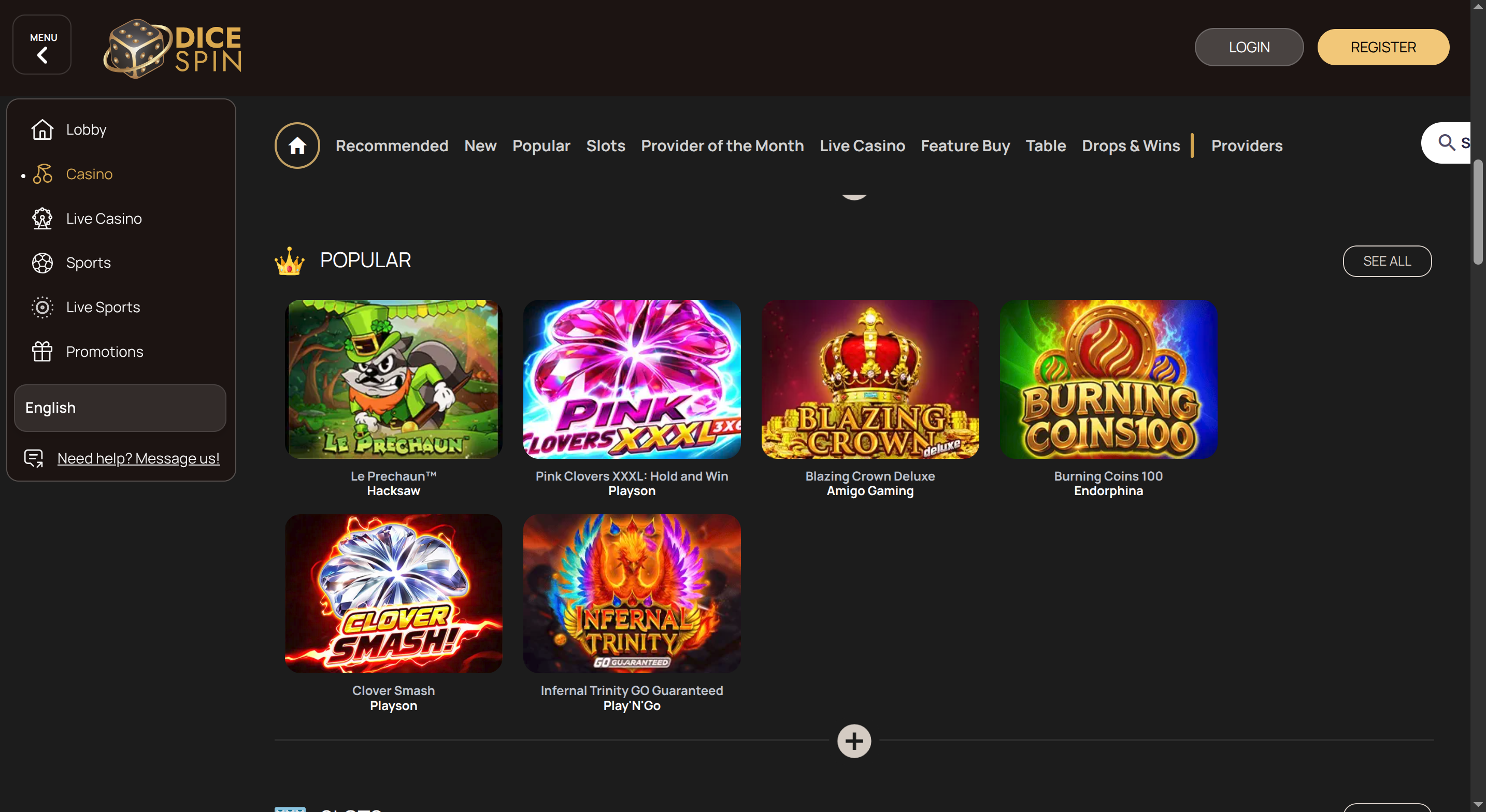Viewport: 1486px width, 812px height.
Task: Click the LOGIN button
Action: 1249,47
